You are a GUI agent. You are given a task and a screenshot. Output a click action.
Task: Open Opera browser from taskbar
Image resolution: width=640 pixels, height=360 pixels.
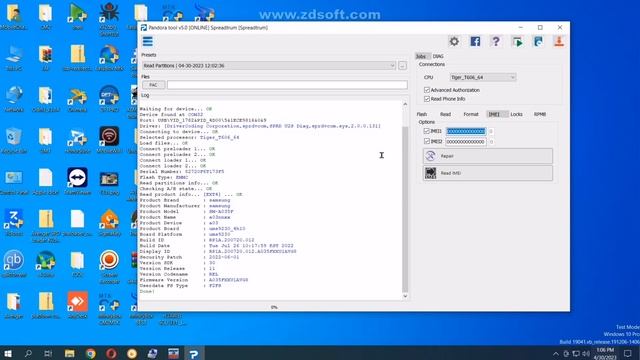tap(111, 353)
